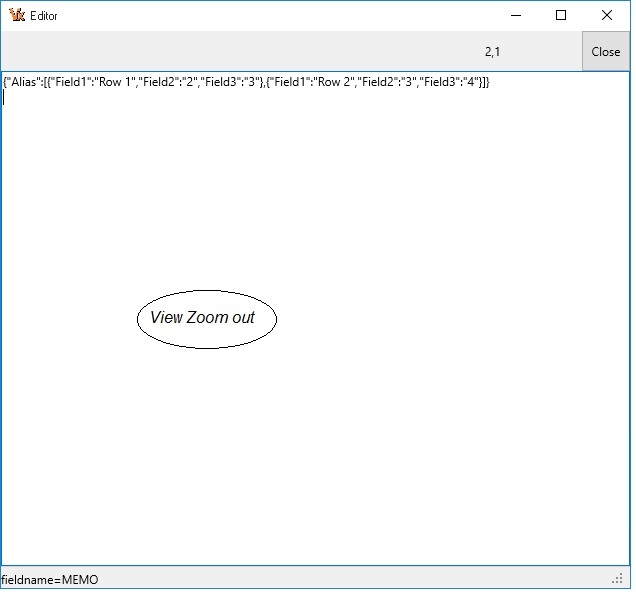Click the JSON text line beginning with "Alias"

246,82
